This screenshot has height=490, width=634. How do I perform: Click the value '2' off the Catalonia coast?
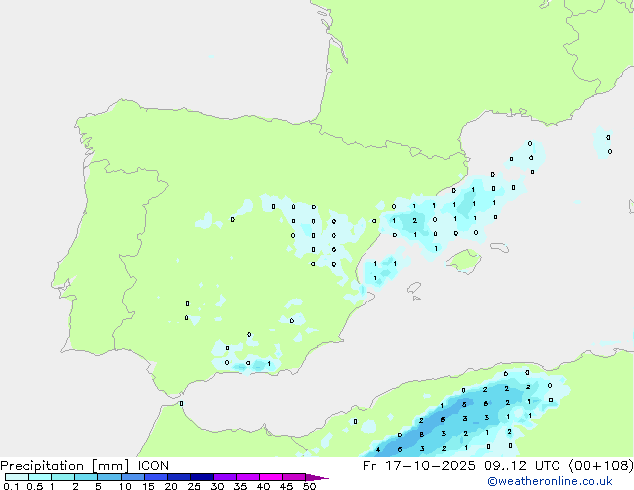[x=414, y=220]
